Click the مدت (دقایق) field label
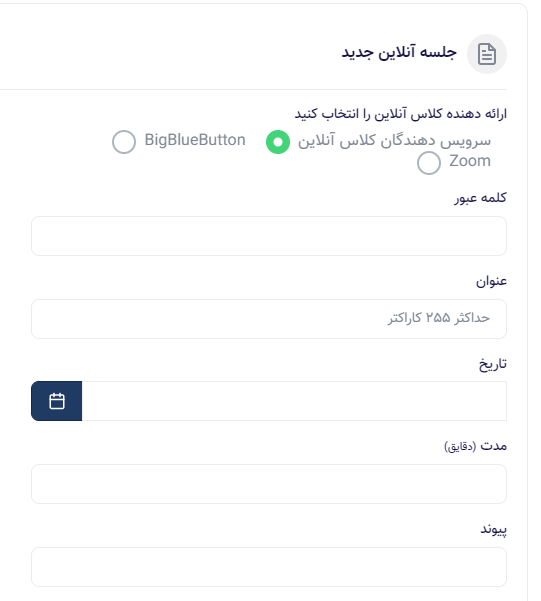Screen dimensions: 541x601 pos(475,446)
